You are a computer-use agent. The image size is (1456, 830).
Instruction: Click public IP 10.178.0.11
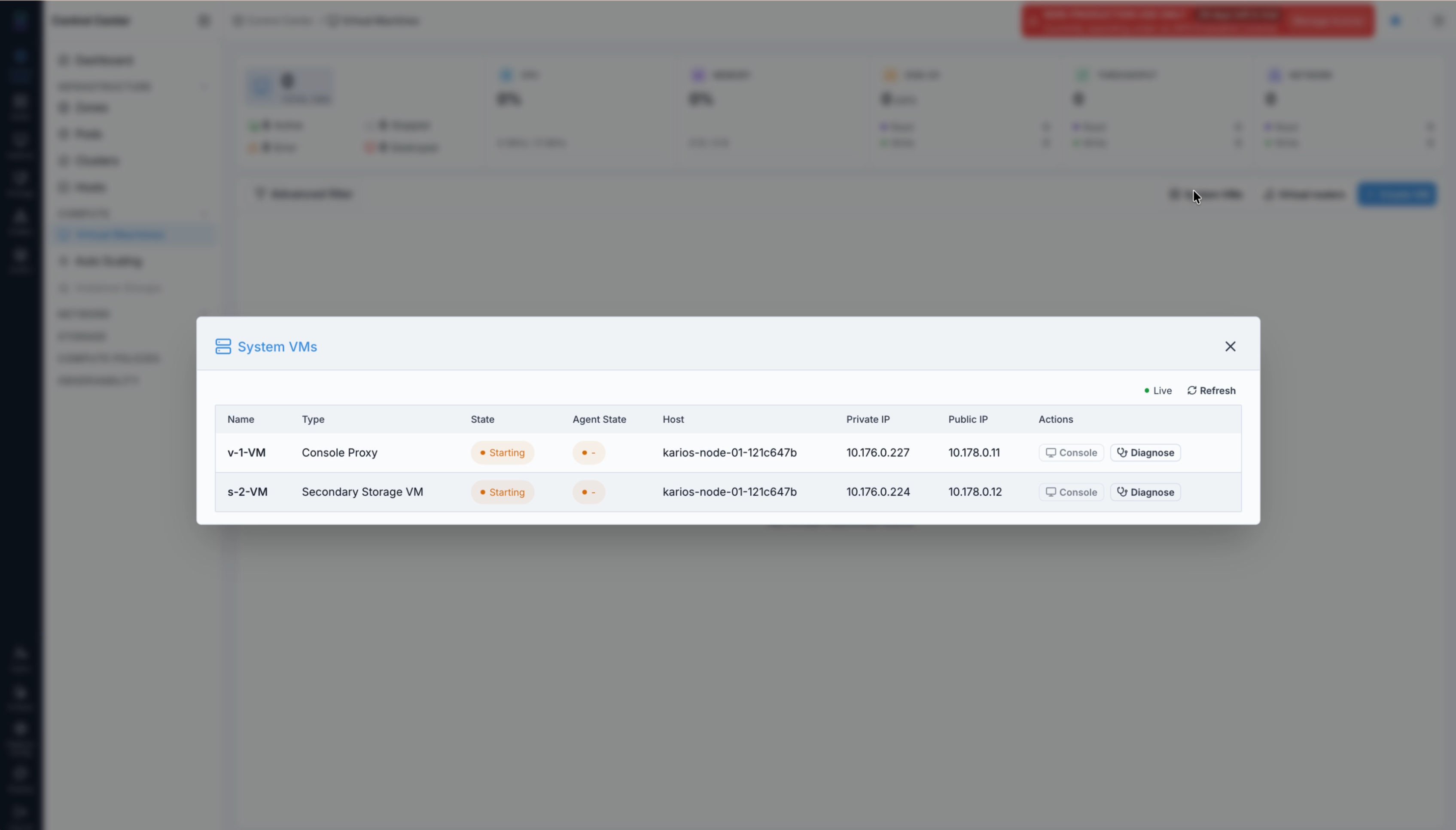coord(974,453)
